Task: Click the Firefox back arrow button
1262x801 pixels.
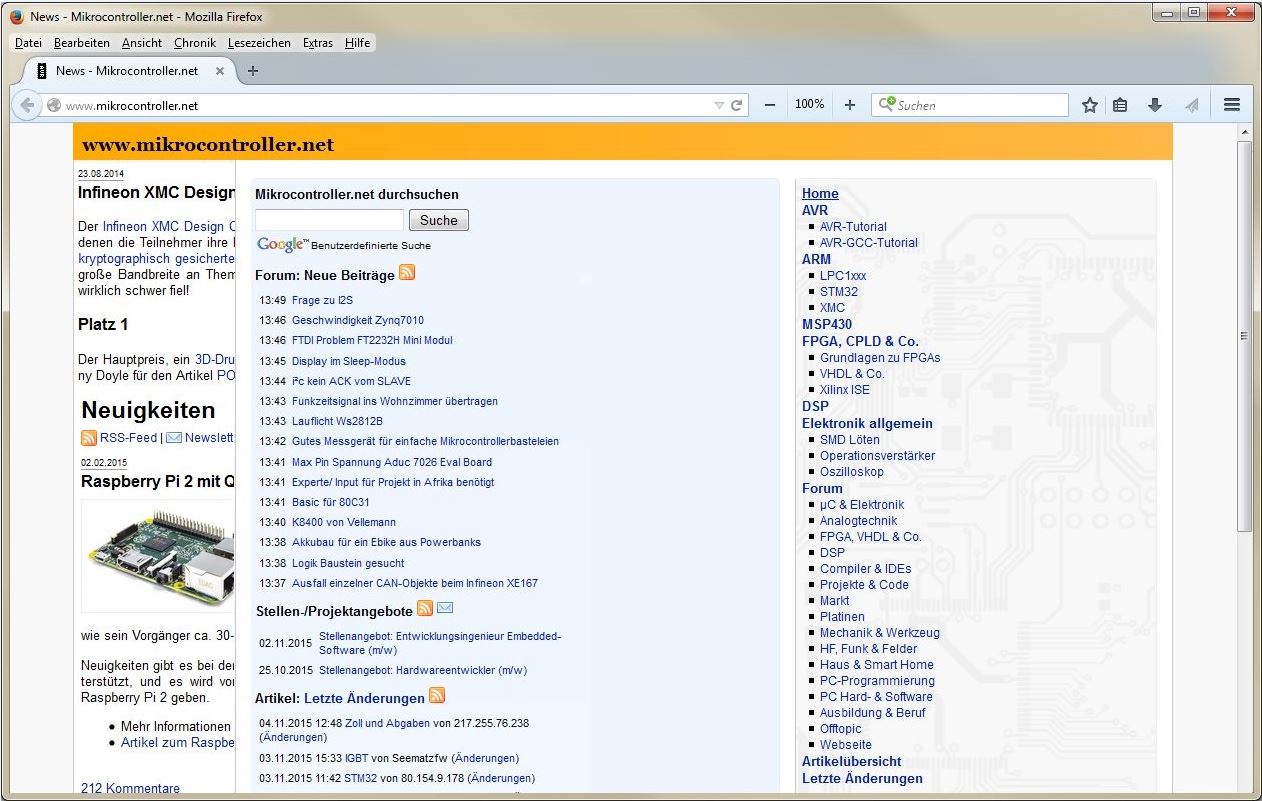Action: [28, 105]
